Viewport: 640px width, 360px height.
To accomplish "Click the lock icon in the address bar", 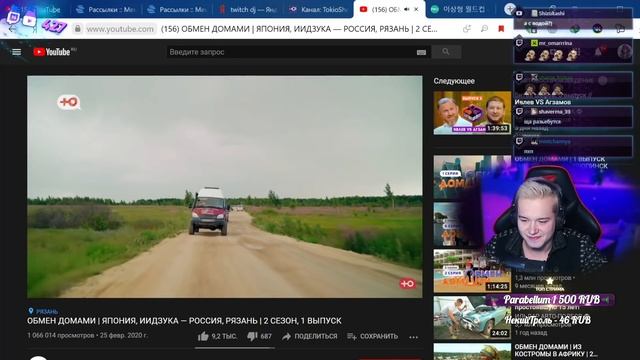I will (78, 29).
